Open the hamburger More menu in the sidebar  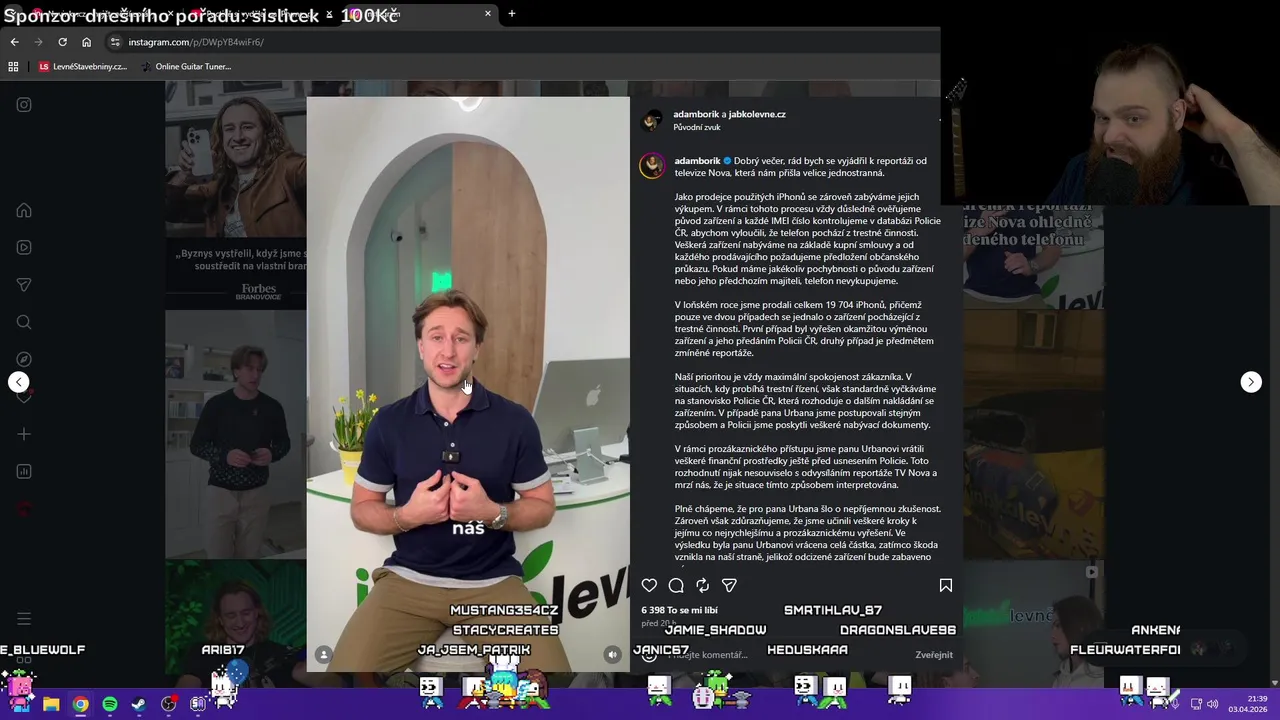click(24, 619)
